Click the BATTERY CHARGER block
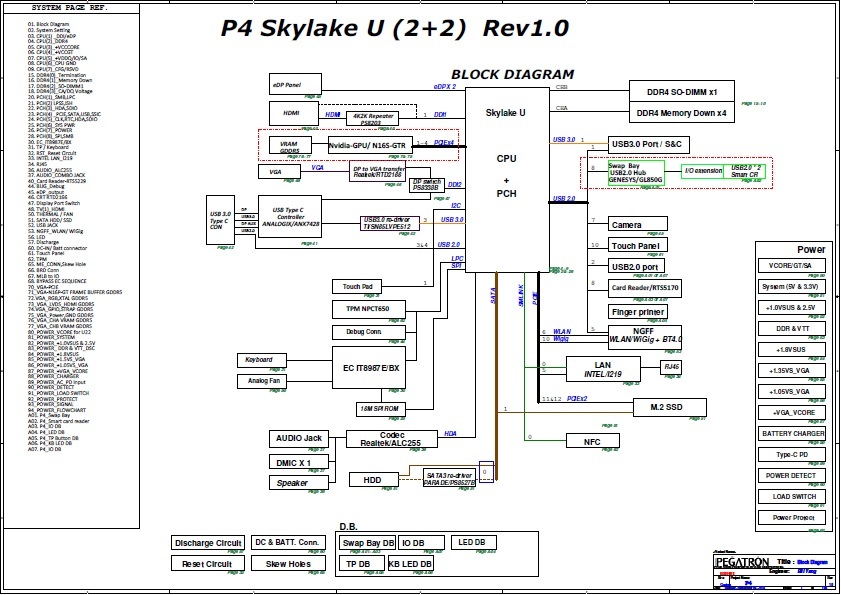Screen dimensions: 841x595 tap(791, 434)
